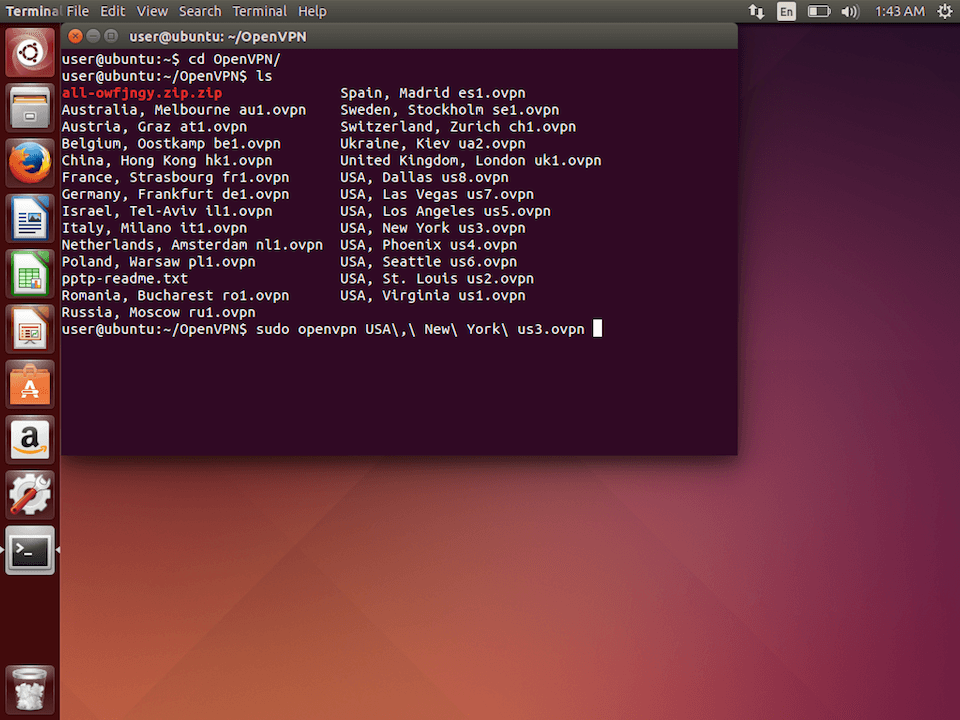This screenshot has height=720, width=960.
Task: Open the battery status menu
Action: point(820,11)
